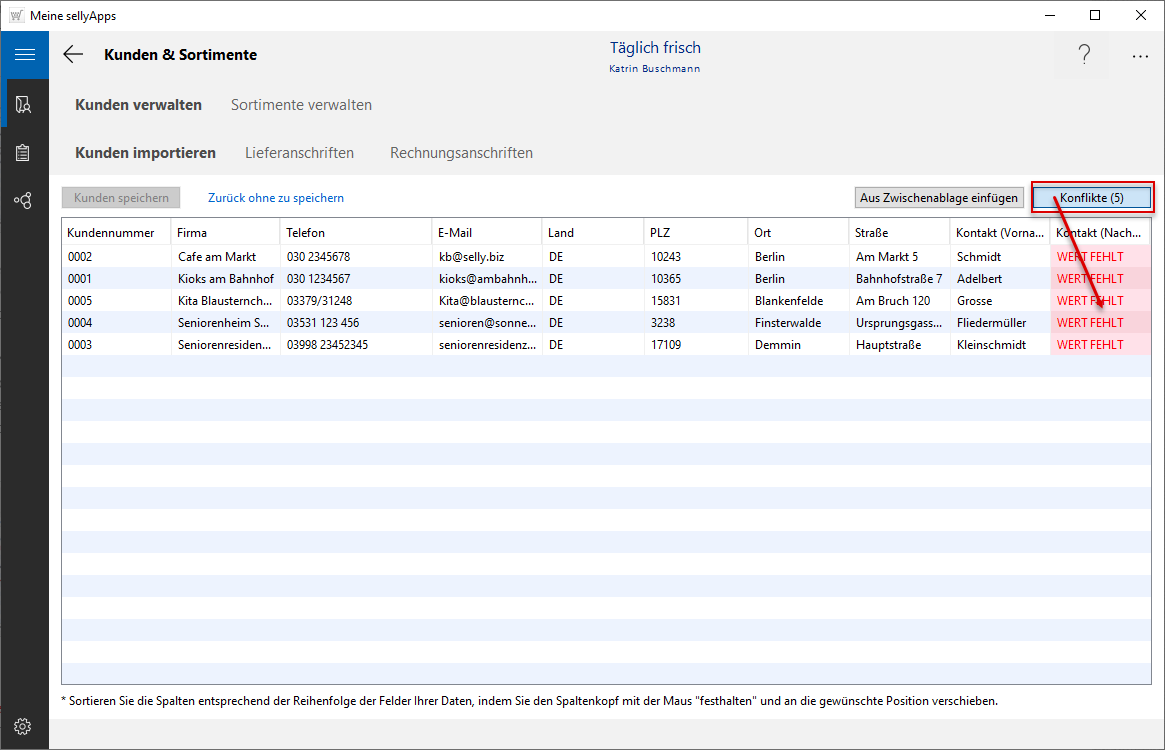Click the PLZ column header
1165x750 pixels.
pos(660,233)
